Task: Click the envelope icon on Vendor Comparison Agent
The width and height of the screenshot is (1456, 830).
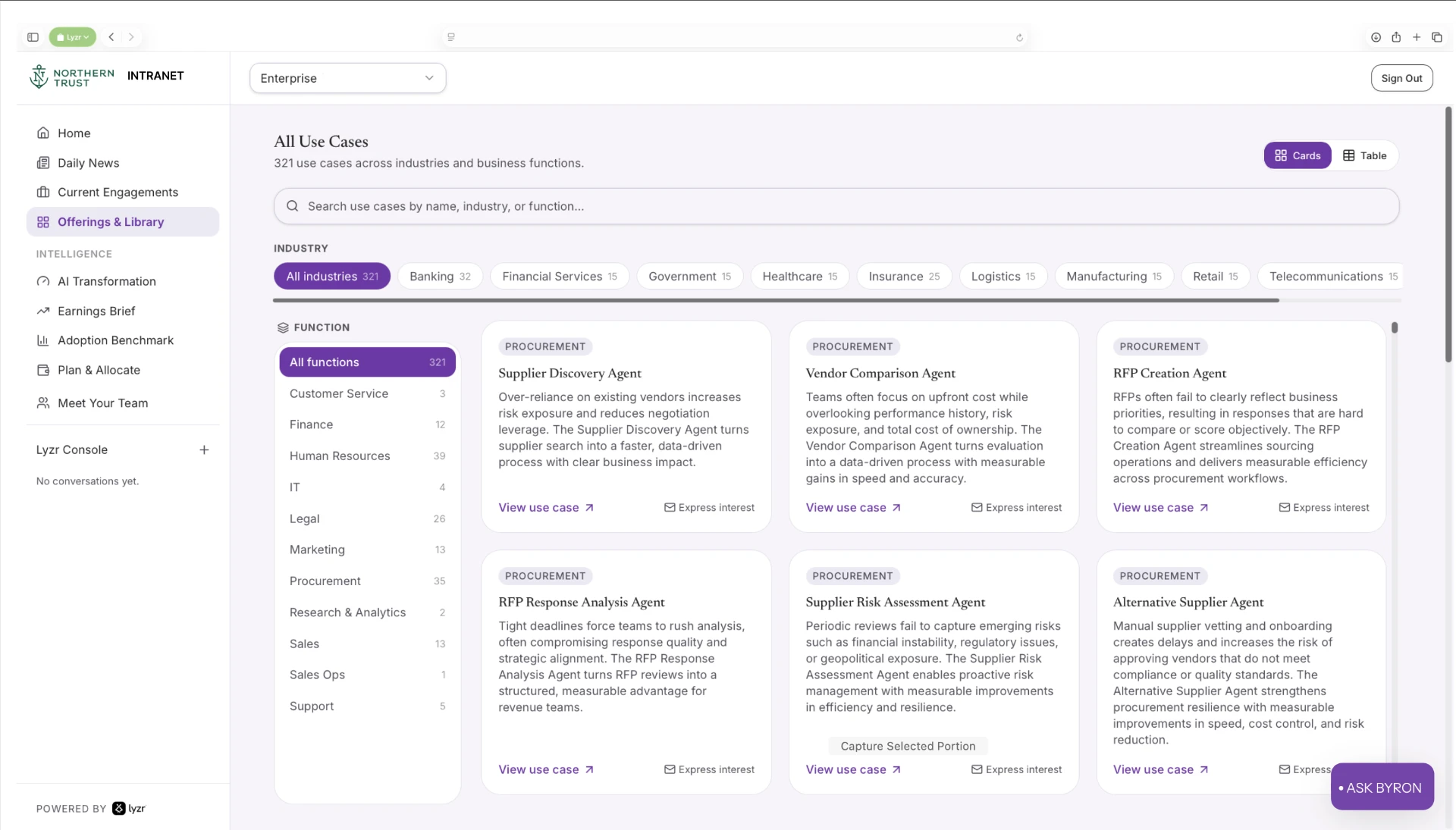Action: coord(977,508)
